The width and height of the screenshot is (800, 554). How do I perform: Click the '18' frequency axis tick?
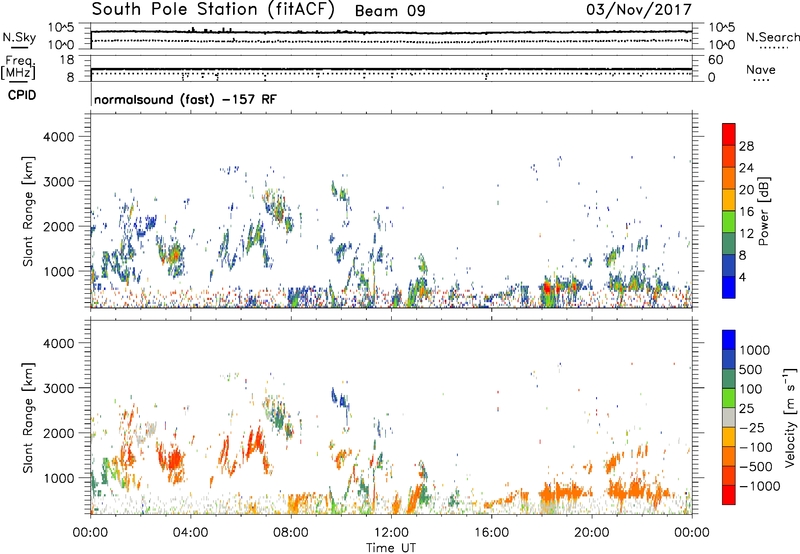coord(67,60)
